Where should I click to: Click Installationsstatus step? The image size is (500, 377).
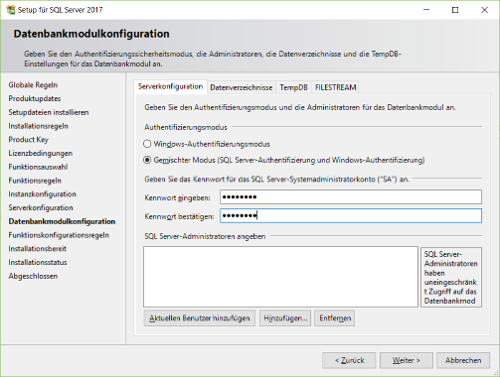point(38,262)
